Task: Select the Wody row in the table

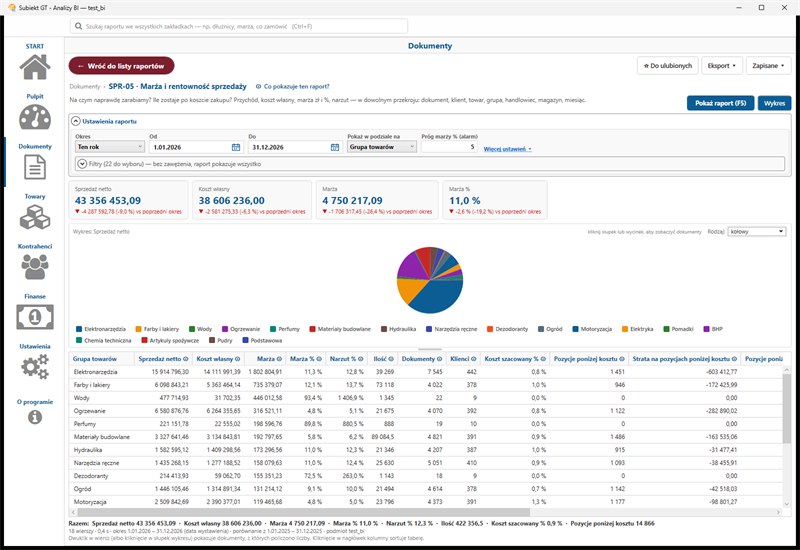Action: tap(425, 398)
